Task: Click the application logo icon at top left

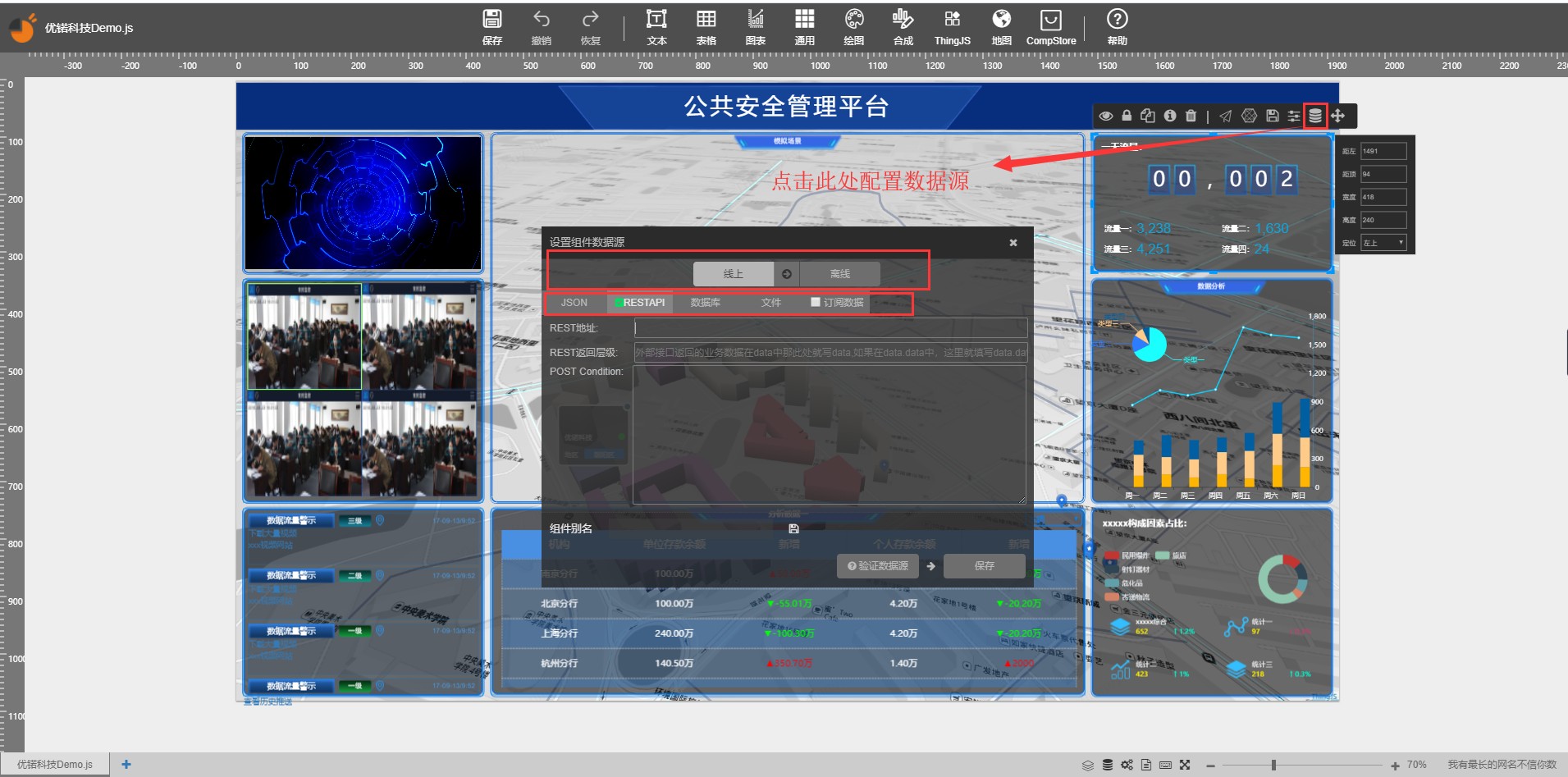Action: tap(22, 28)
